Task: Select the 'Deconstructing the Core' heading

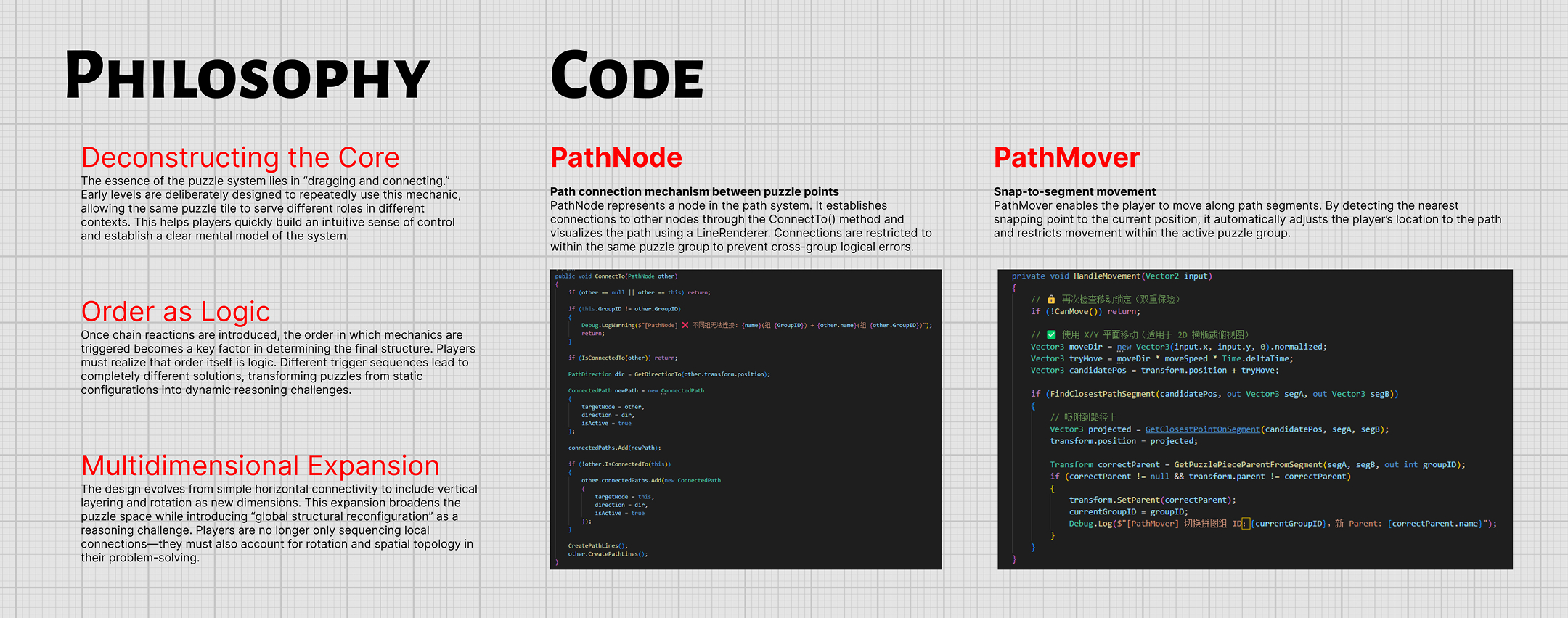Action: tap(240, 157)
